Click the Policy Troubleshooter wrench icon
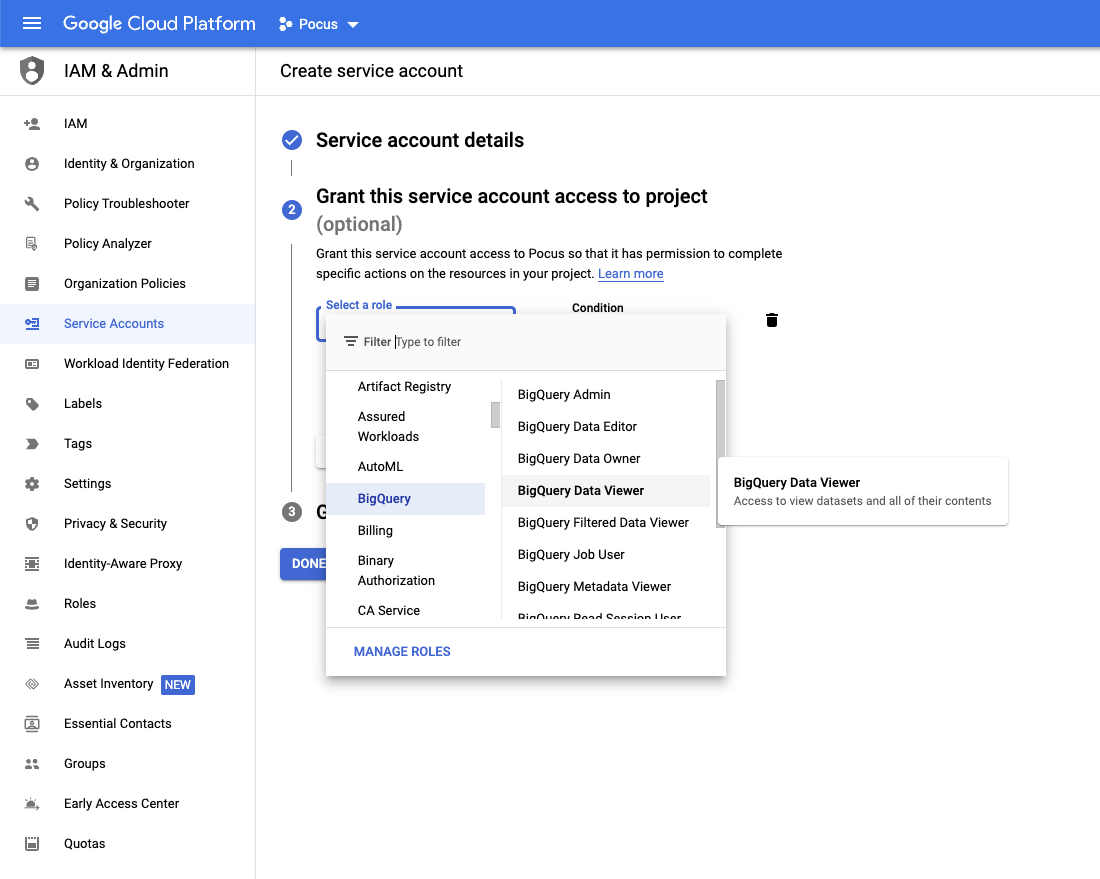1100x879 pixels. (32, 204)
